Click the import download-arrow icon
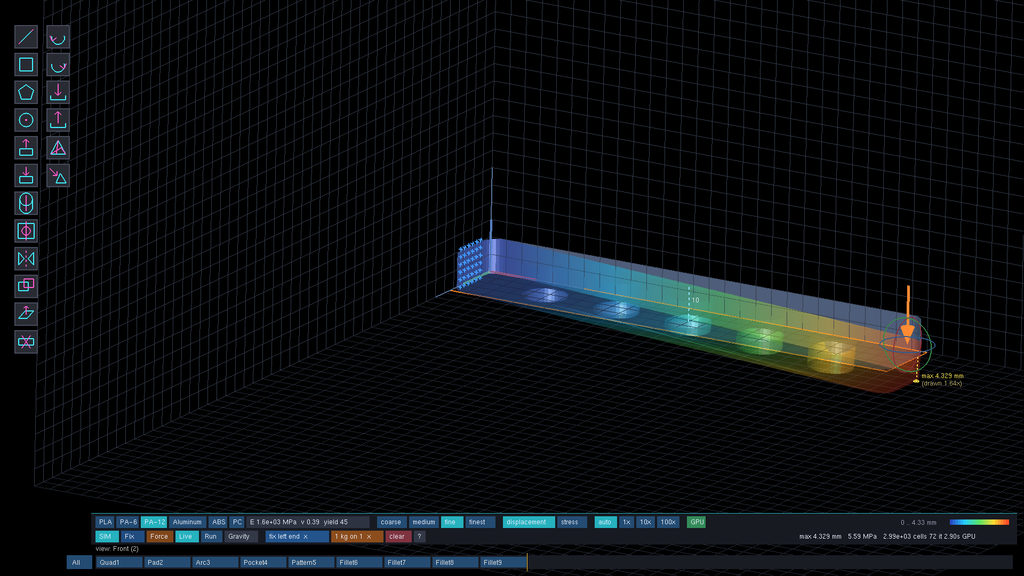Image resolution: width=1024 pixels, height=576 pixels. (58, 92)
